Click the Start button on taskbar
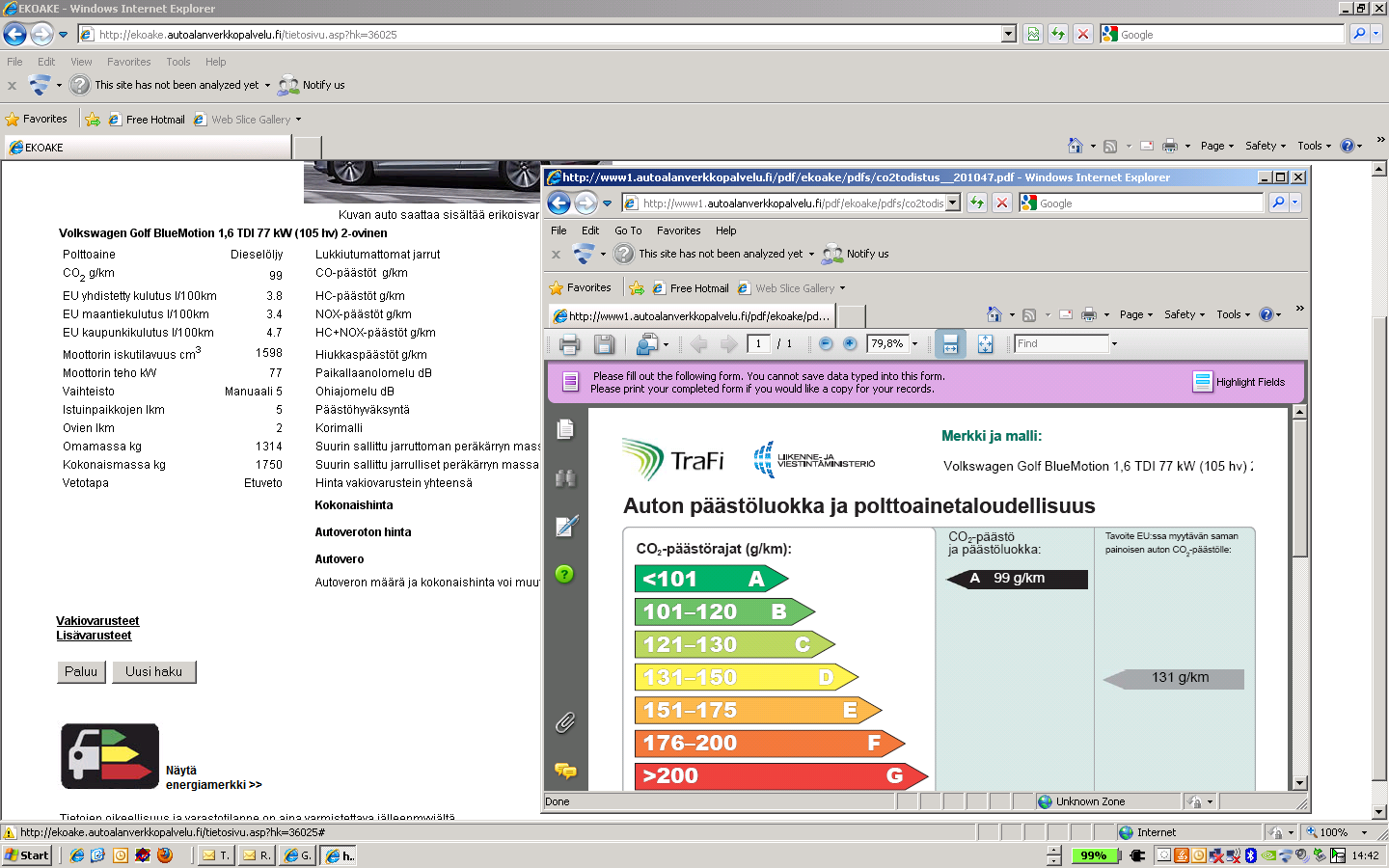The image size is (1389, 868). point(27,855)
